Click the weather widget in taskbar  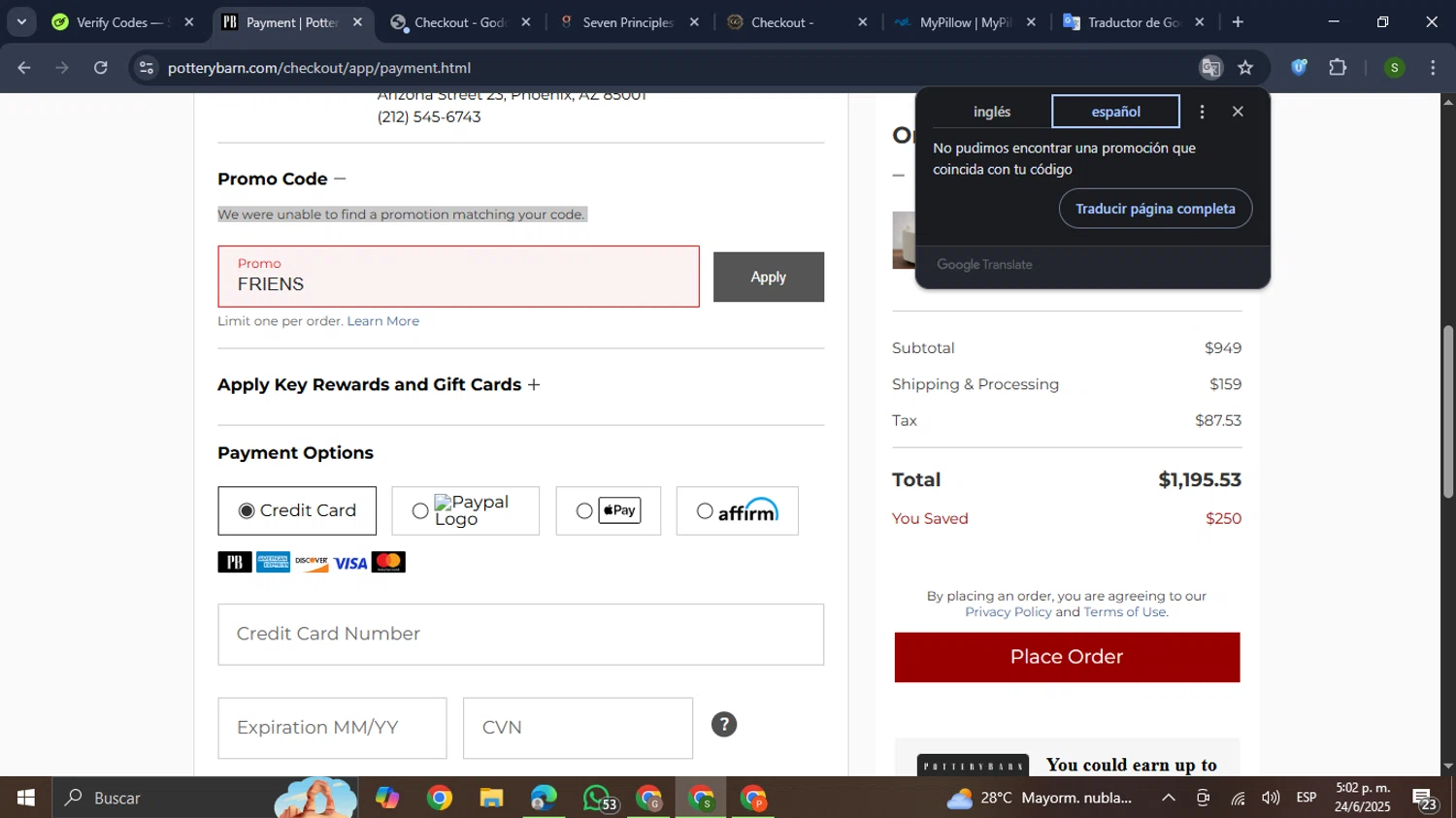(1040, 798)
